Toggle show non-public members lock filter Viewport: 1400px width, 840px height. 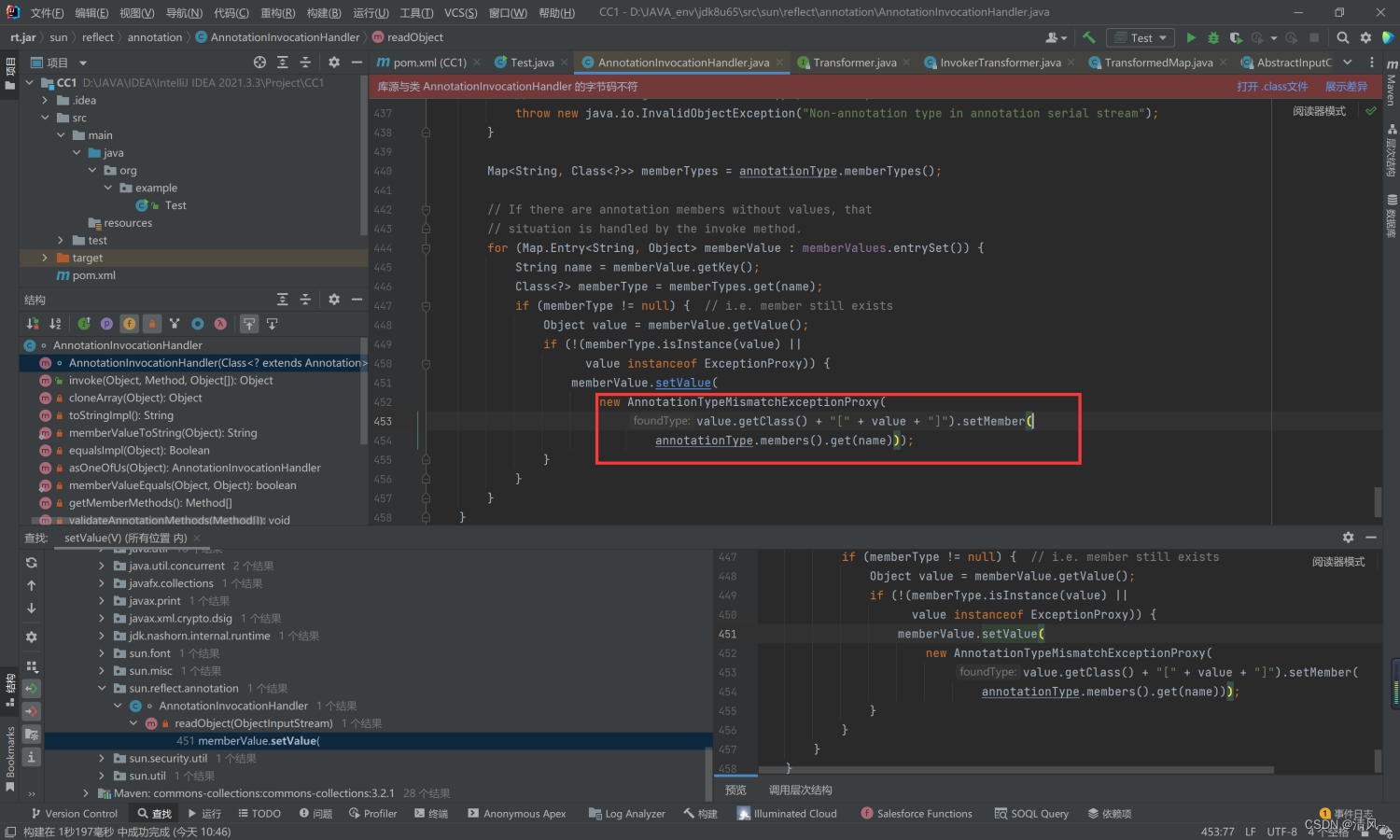[x=151, y=324]
